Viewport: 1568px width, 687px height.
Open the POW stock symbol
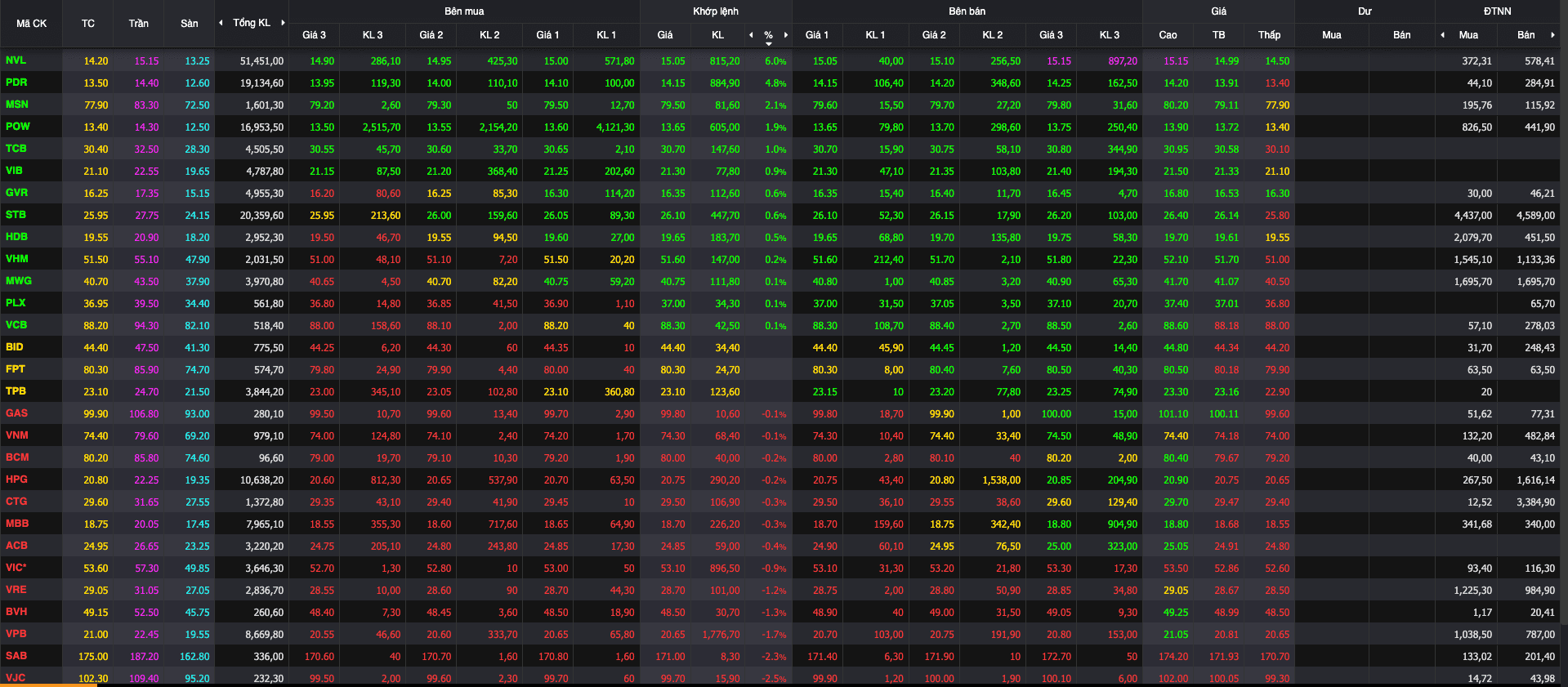(17, 127)
